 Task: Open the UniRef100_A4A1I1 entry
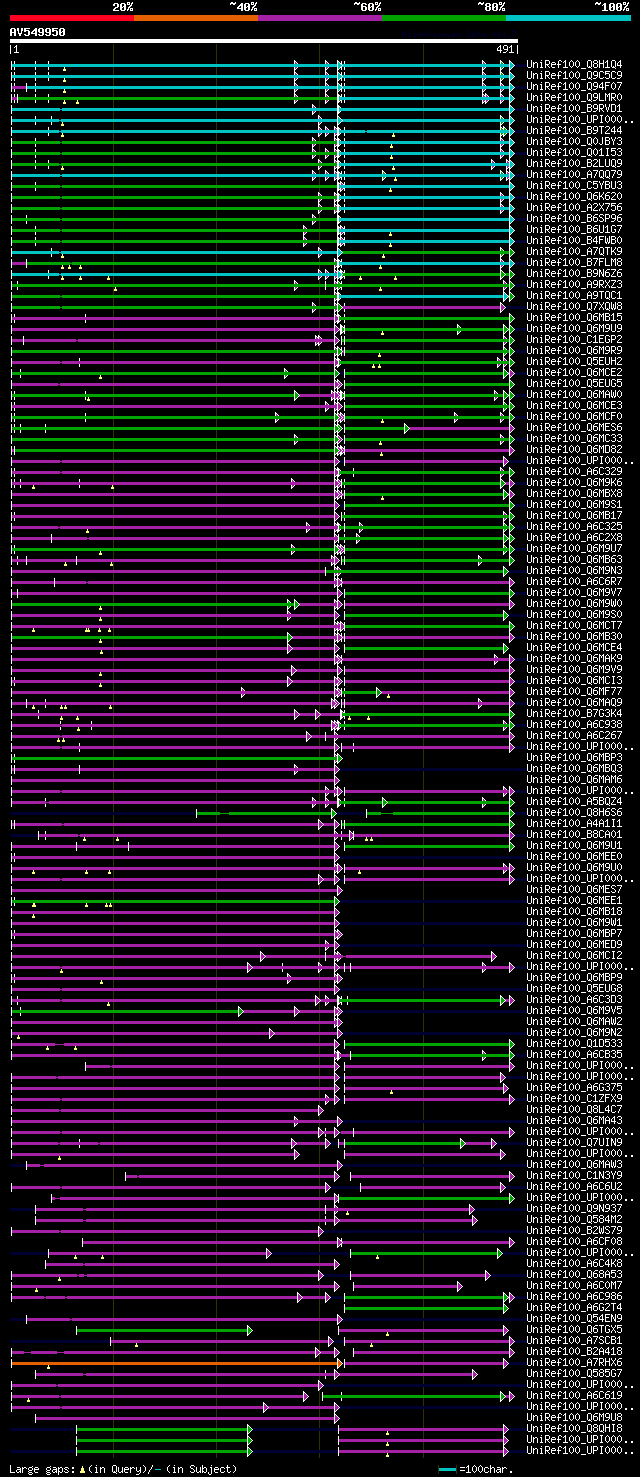click(x=574, y=823)
